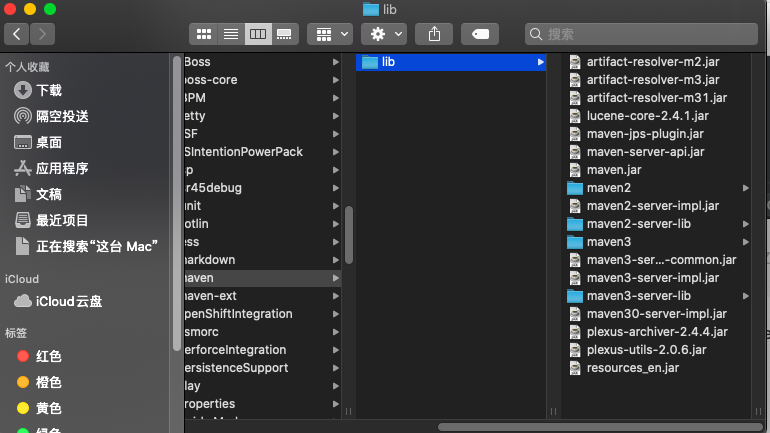Select the lib folder in middle column
The height and width of the screenshot is (433, 770).
[x=451, y=62]
